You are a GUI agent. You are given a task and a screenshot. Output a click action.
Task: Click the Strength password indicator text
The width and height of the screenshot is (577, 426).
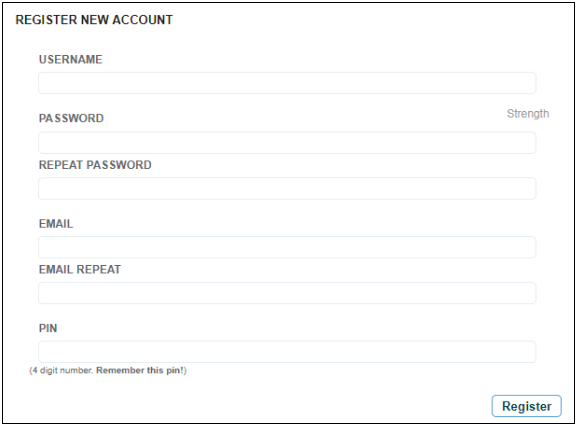click(528, 114)
